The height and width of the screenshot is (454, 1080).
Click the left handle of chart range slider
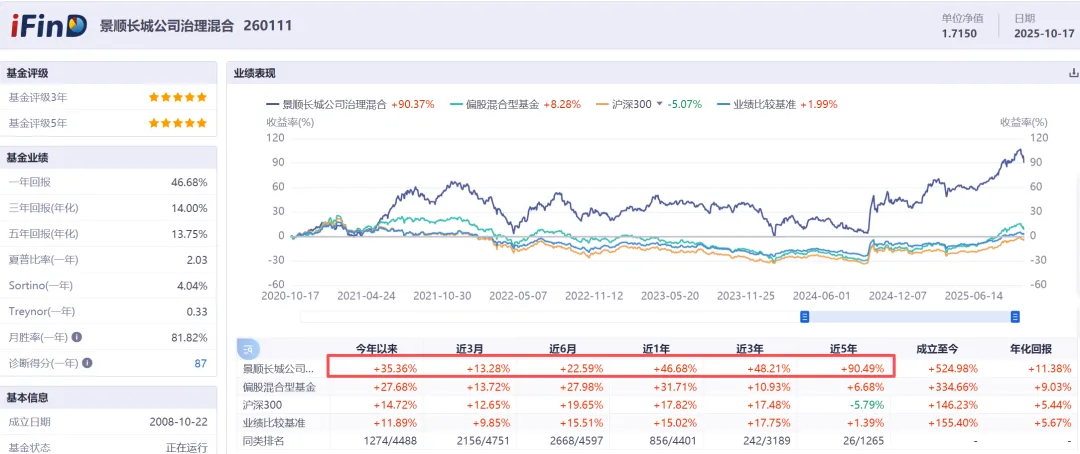[804, 317]
